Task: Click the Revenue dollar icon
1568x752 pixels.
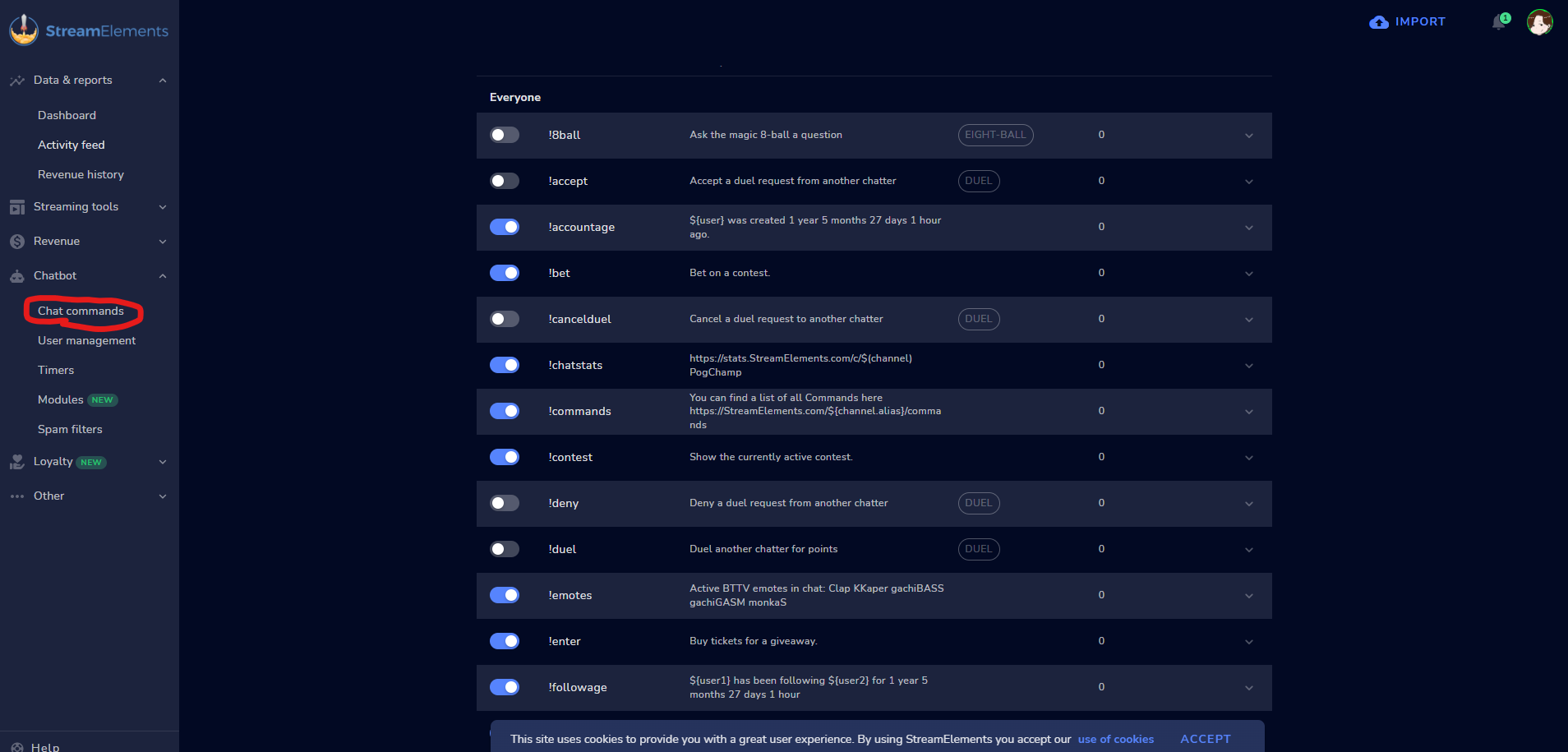Action: coord(17,242)
